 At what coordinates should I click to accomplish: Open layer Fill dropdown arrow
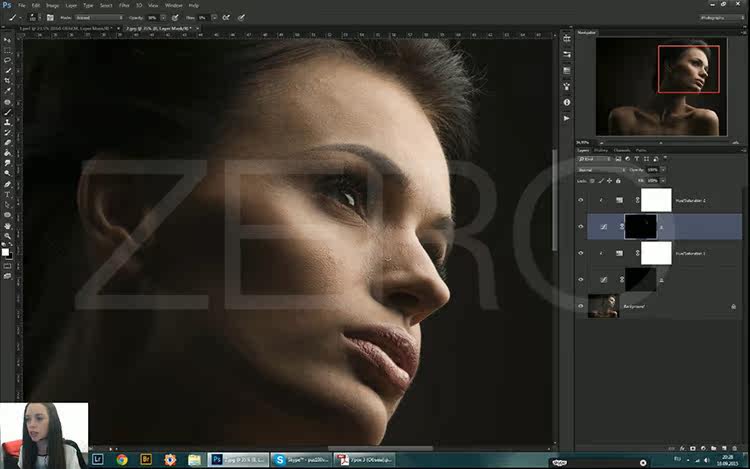tap(663, 181)
